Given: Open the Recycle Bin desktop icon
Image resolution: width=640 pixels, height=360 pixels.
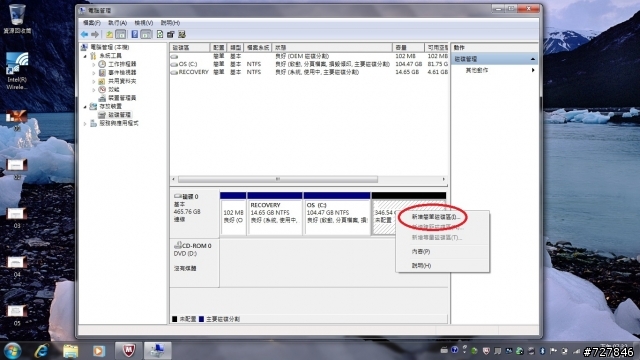Looking at the screenshot, I should [17, 19].
